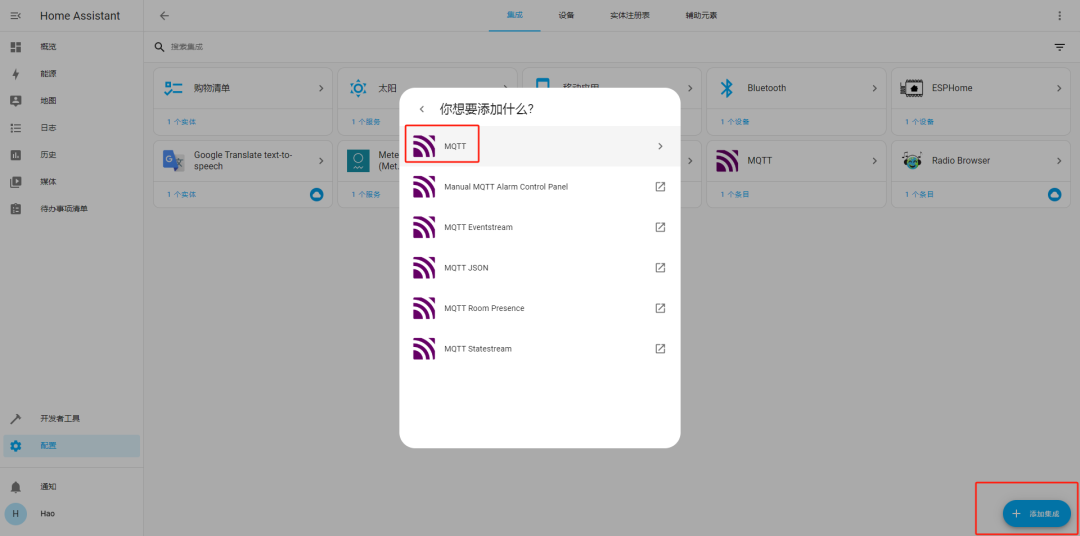Expand the ESPHome card chevron

coord(1059,88)
